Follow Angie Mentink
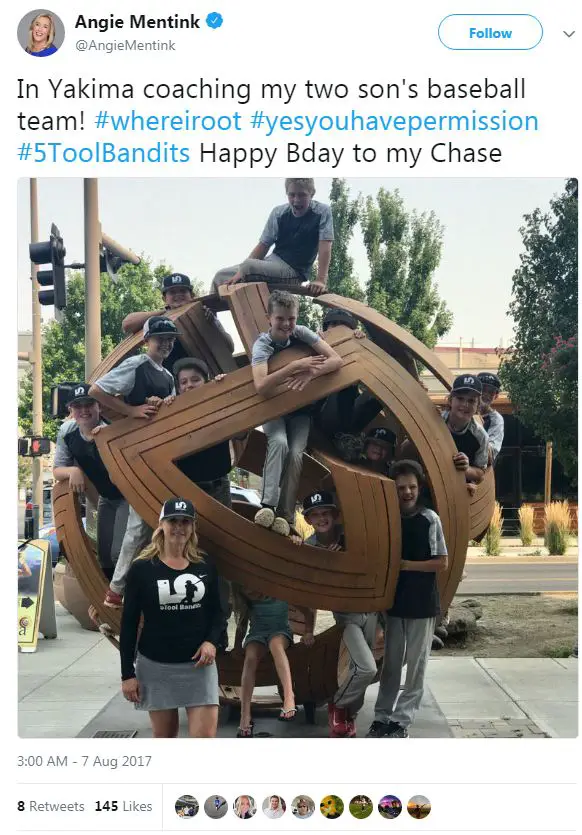 [x=490, y=32]
